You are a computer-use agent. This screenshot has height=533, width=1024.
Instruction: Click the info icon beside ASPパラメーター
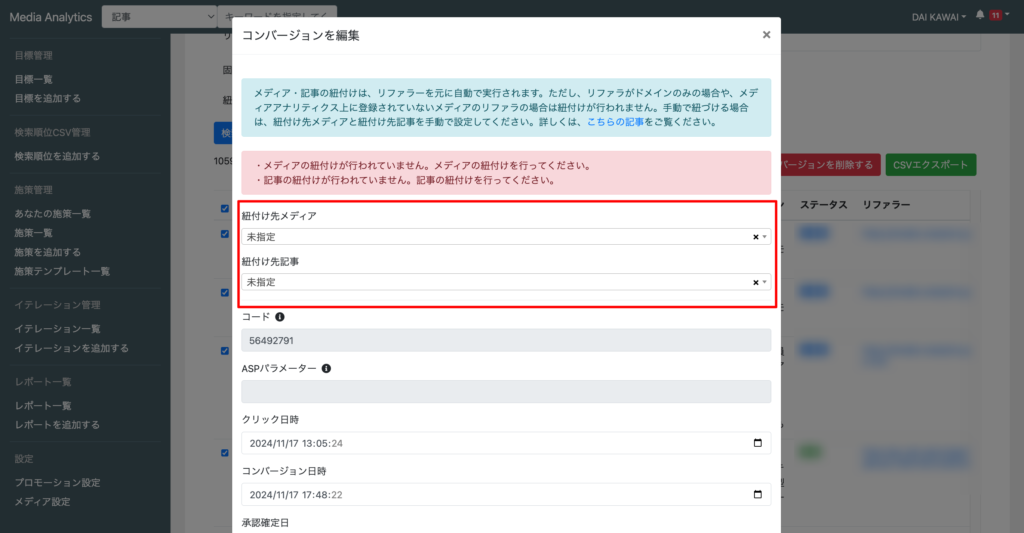pos(326,368)
